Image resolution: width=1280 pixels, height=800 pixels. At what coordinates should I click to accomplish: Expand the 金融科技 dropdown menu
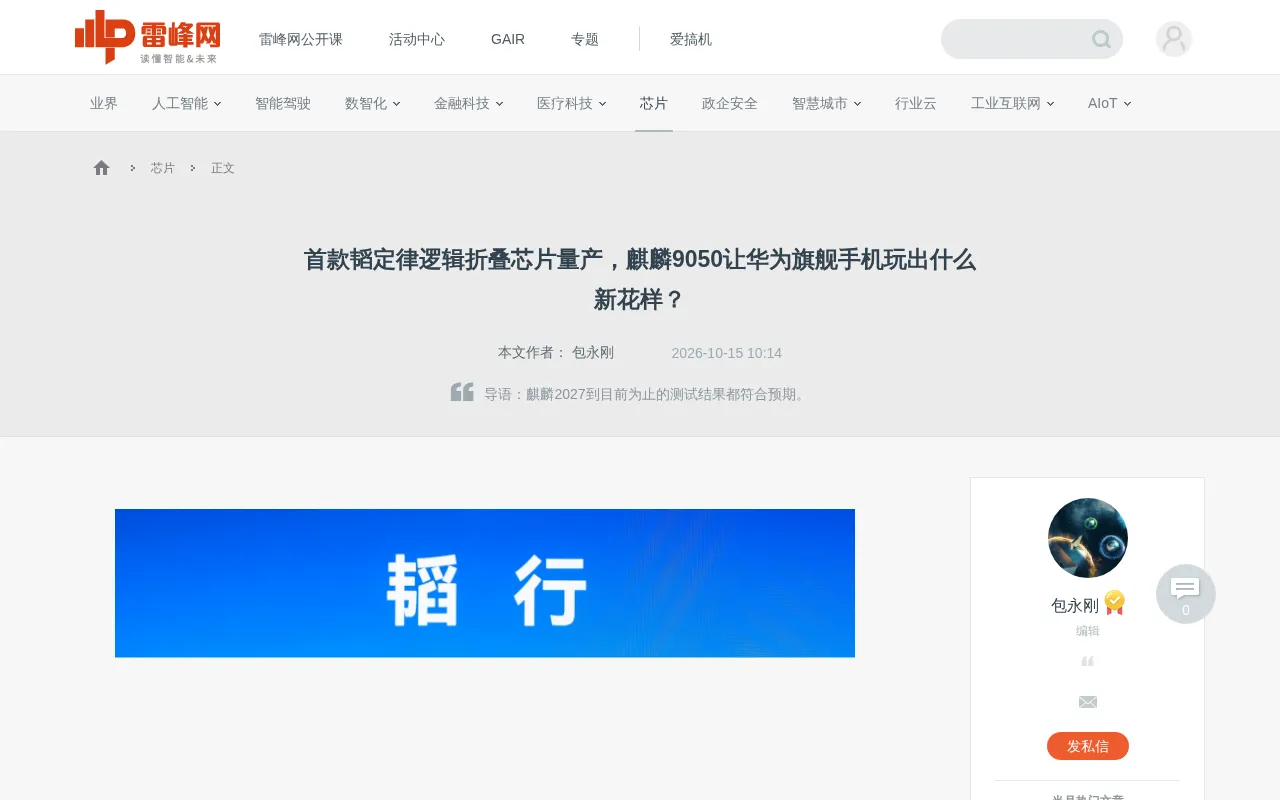(x=469, y=103)
